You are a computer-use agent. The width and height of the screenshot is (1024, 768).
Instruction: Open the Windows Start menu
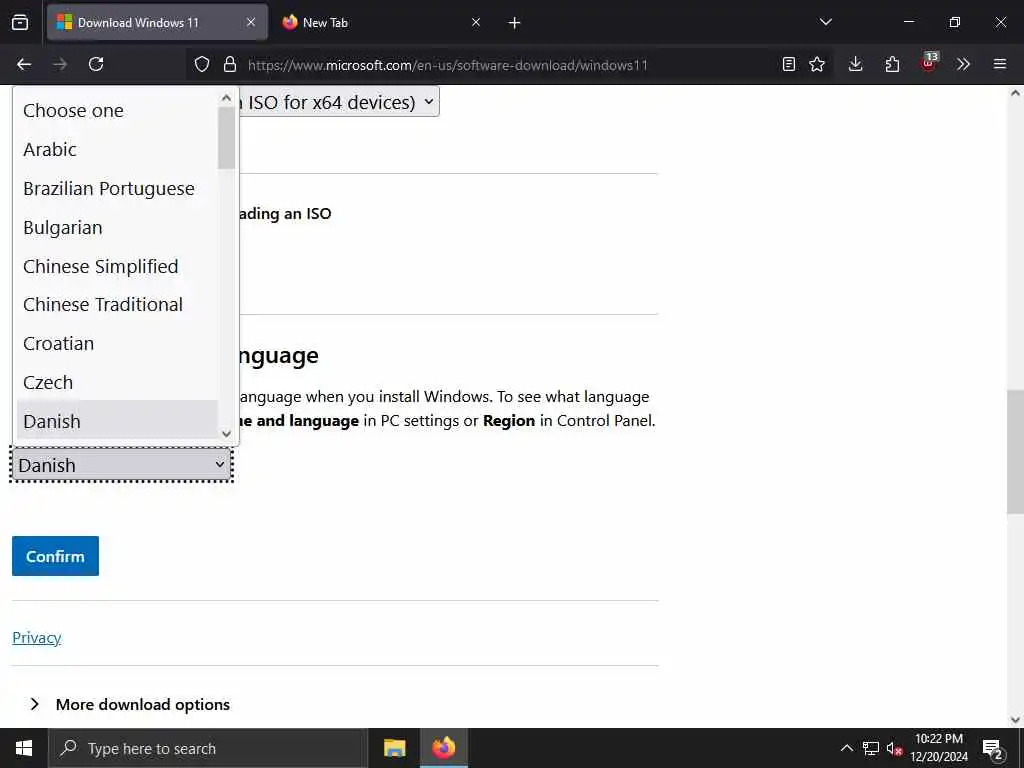(24, 748)
